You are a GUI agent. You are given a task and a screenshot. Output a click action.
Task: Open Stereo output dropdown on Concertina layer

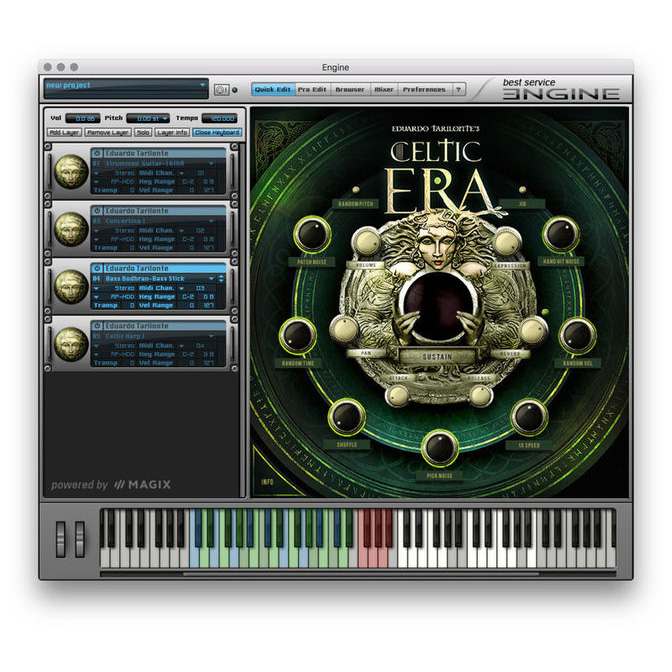coord(96,231)
